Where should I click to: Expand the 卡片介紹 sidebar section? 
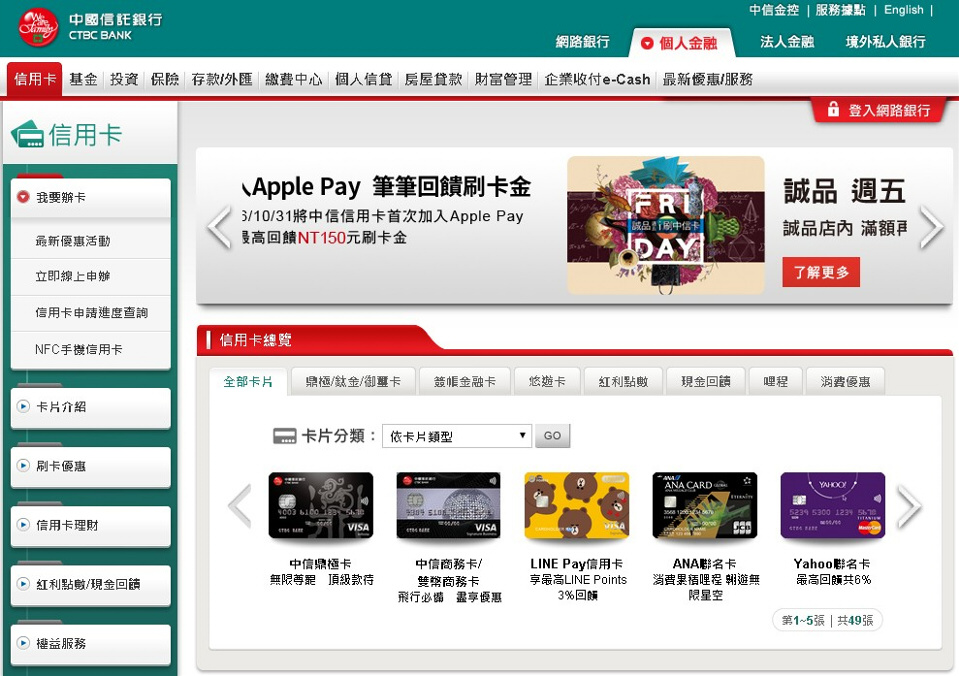pyautogui.click(x=91, y=407)
